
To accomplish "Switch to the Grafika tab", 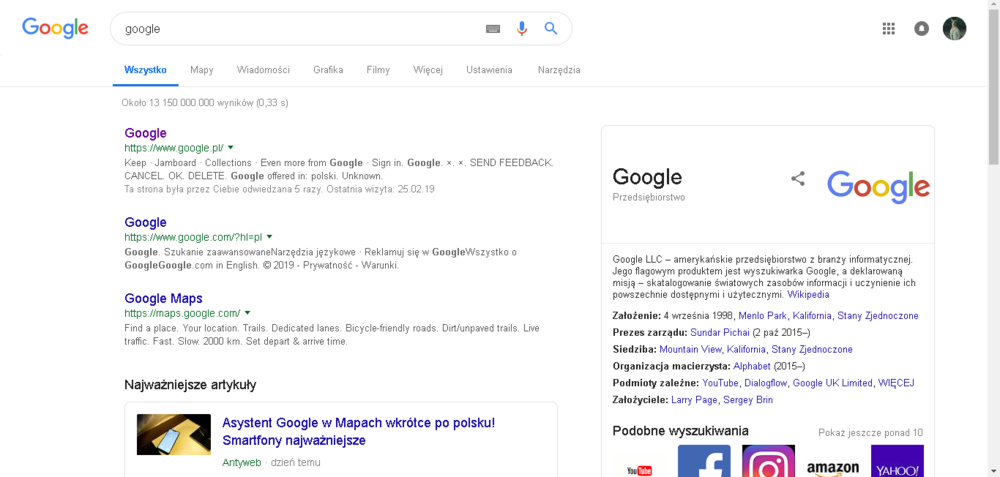I will (328, 70).
